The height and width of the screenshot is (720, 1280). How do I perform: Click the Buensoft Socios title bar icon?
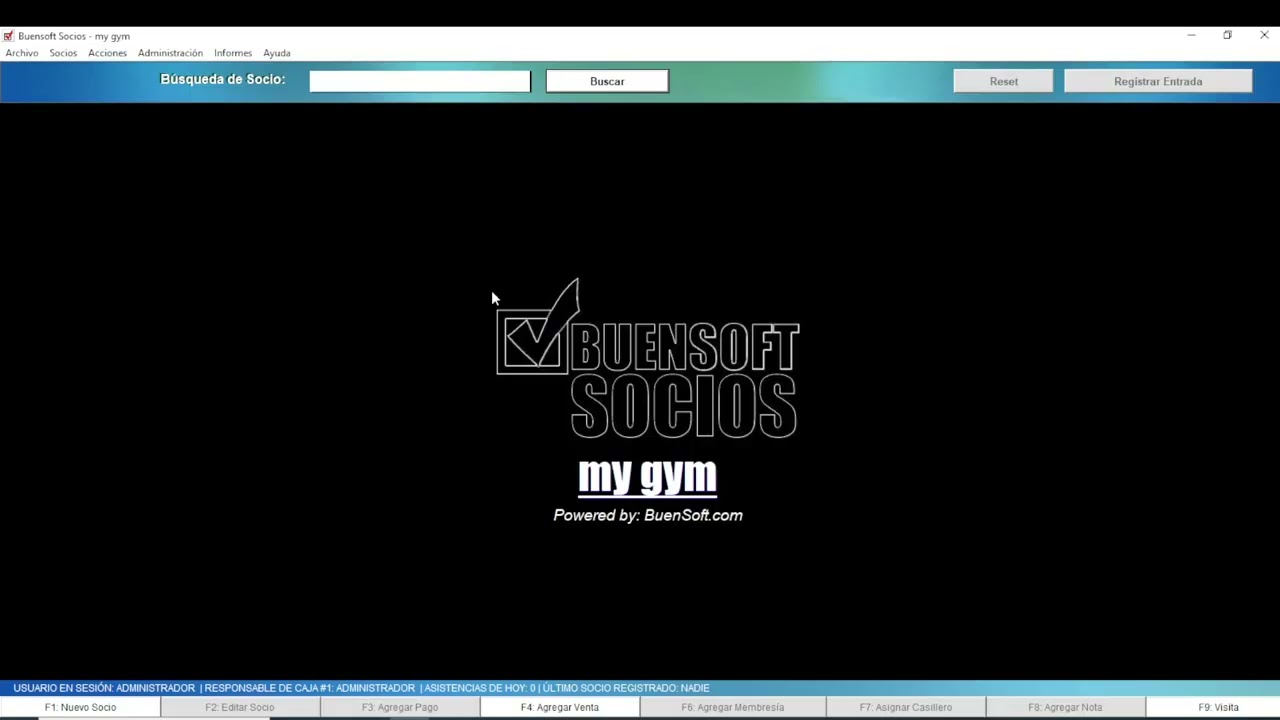[9, 36]
